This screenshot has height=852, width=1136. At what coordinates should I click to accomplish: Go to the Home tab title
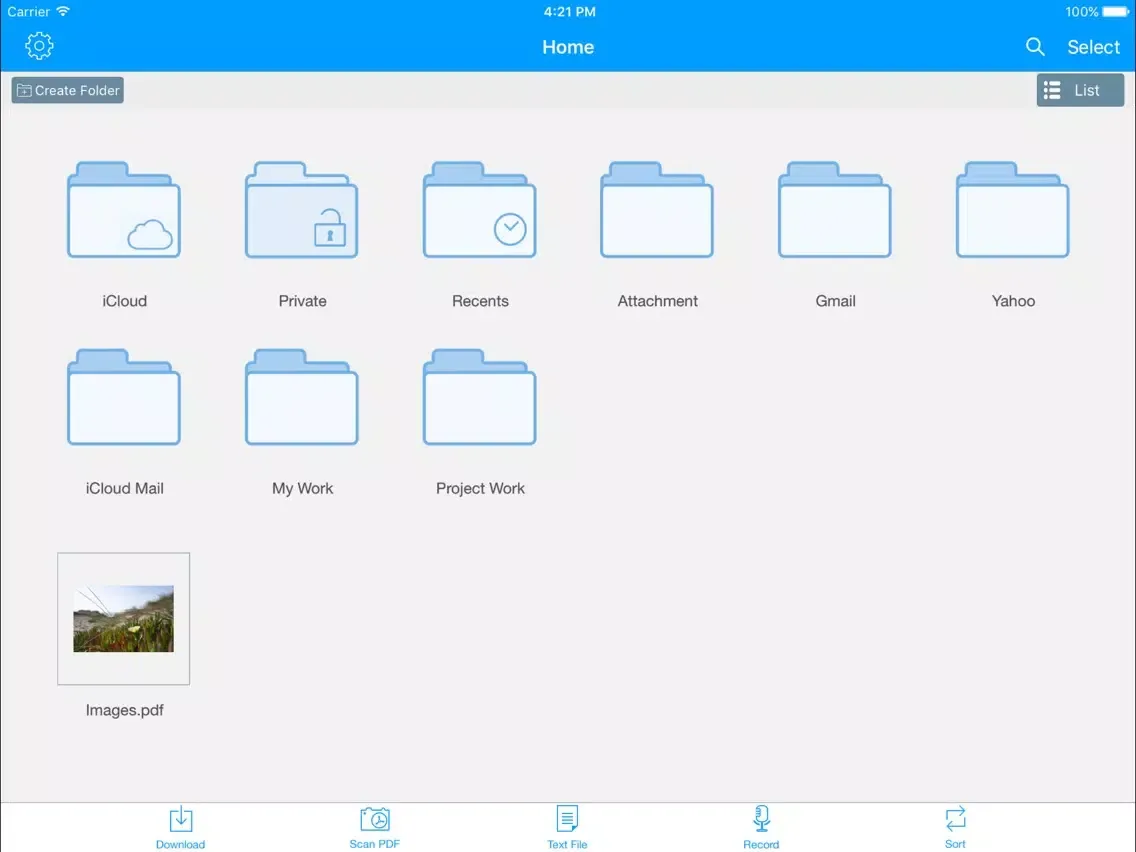[567, 46]
